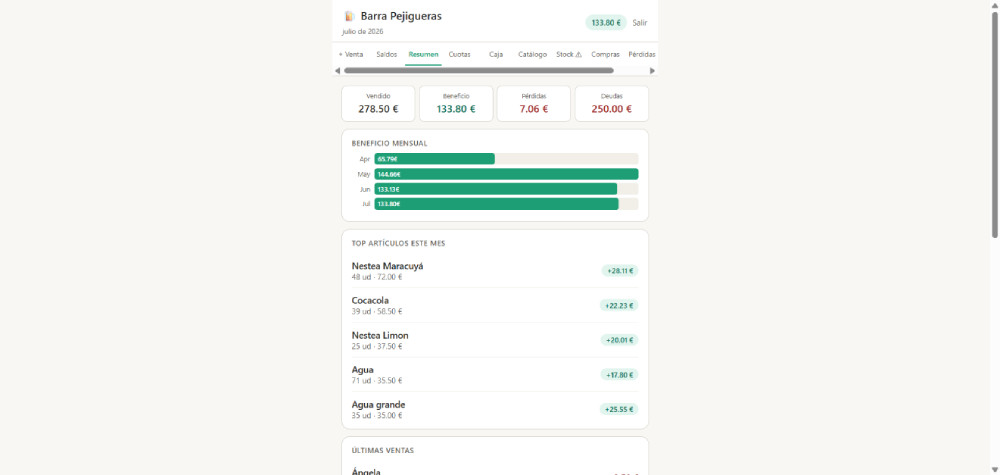Go to the Caja tab
1000x475 pixels.
click(496, 55)
